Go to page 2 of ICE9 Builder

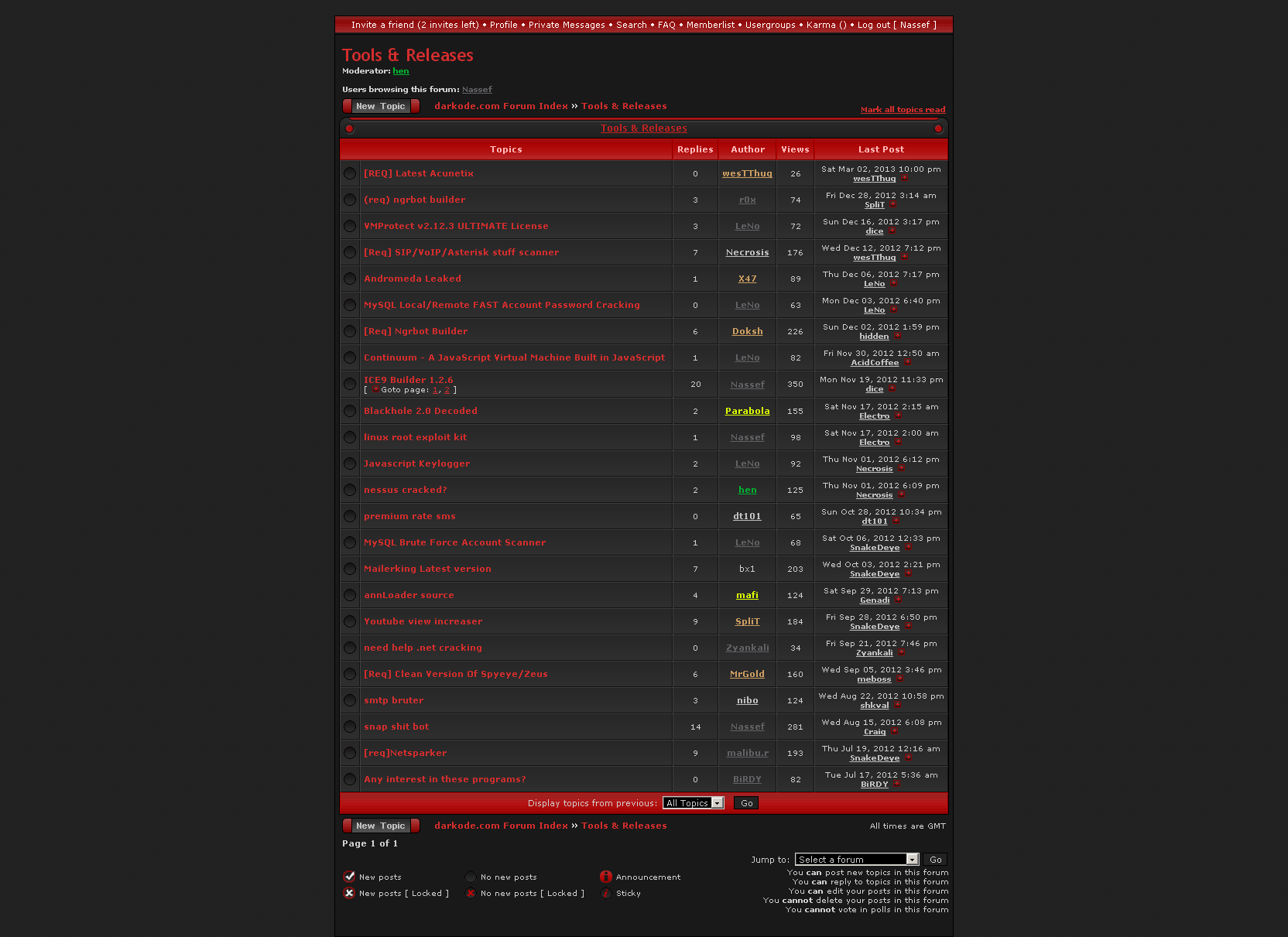coord(447,390)
